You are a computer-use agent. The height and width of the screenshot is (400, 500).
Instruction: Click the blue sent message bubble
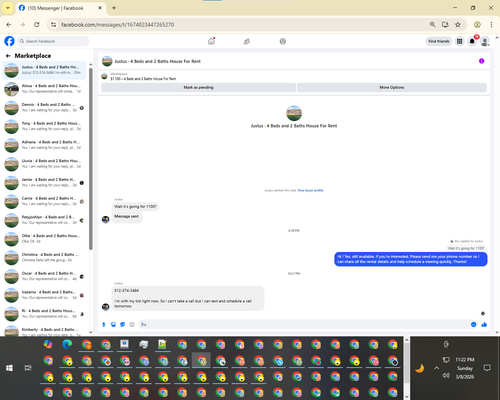pos(411,259)
